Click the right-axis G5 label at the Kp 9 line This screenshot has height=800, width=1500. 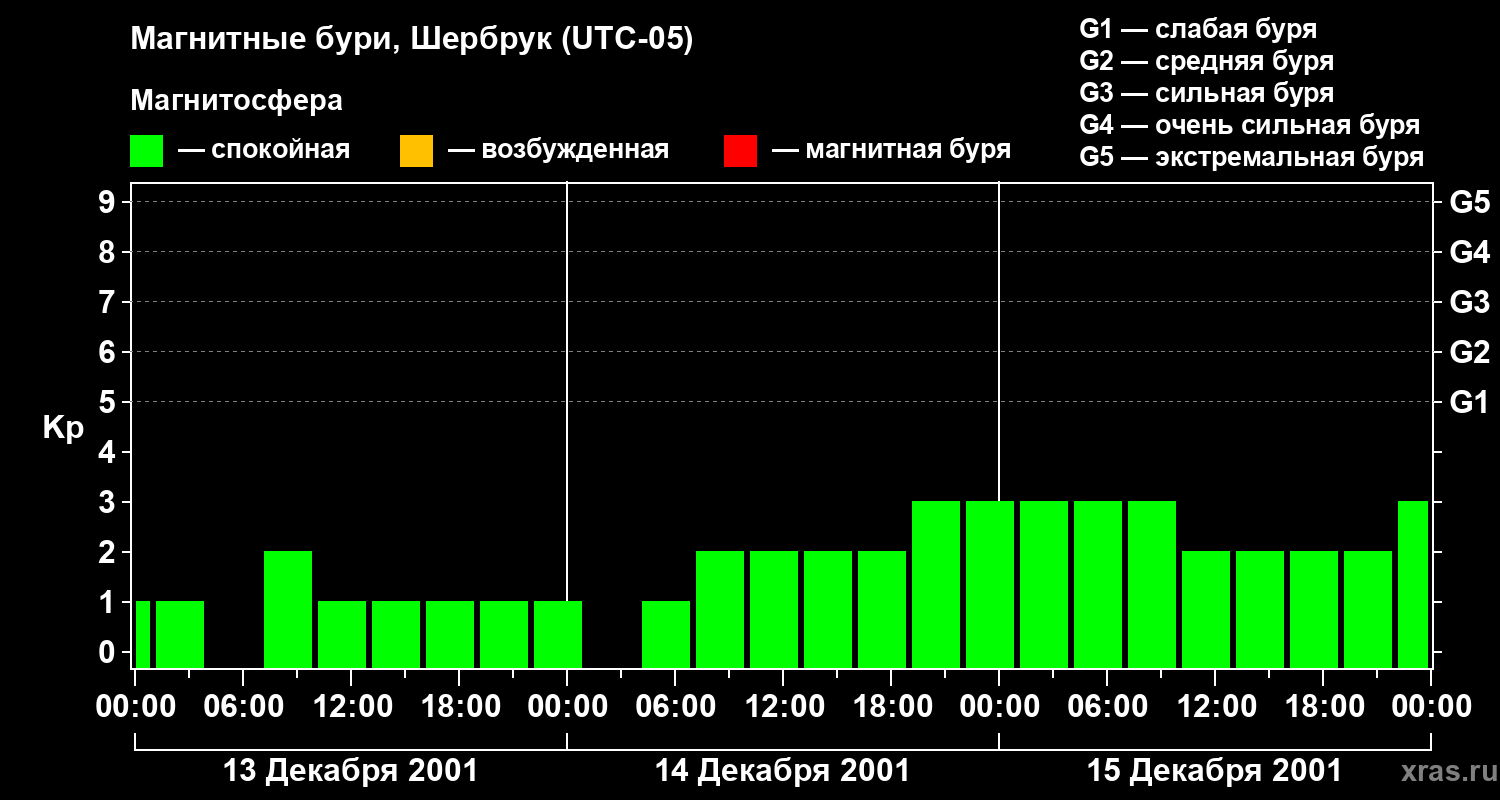tap(1470, 202)
